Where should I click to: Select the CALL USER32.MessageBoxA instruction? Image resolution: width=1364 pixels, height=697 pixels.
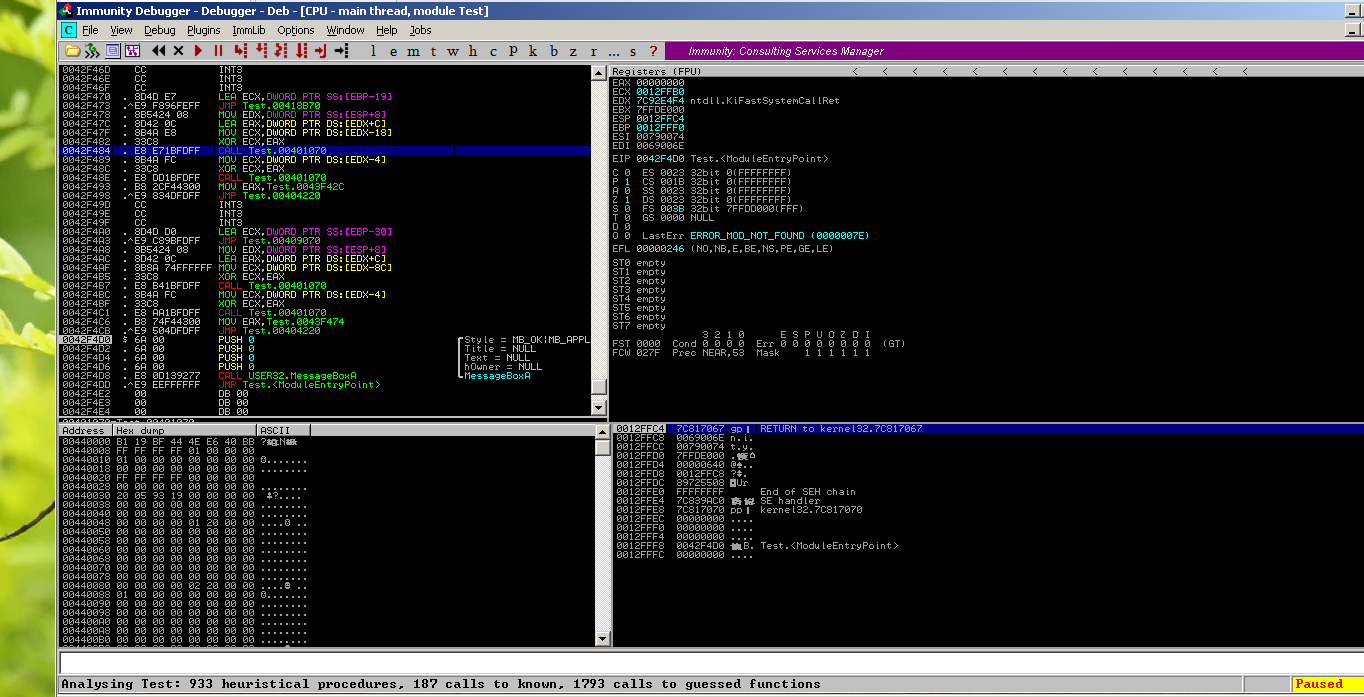click(x=288, y=376)
